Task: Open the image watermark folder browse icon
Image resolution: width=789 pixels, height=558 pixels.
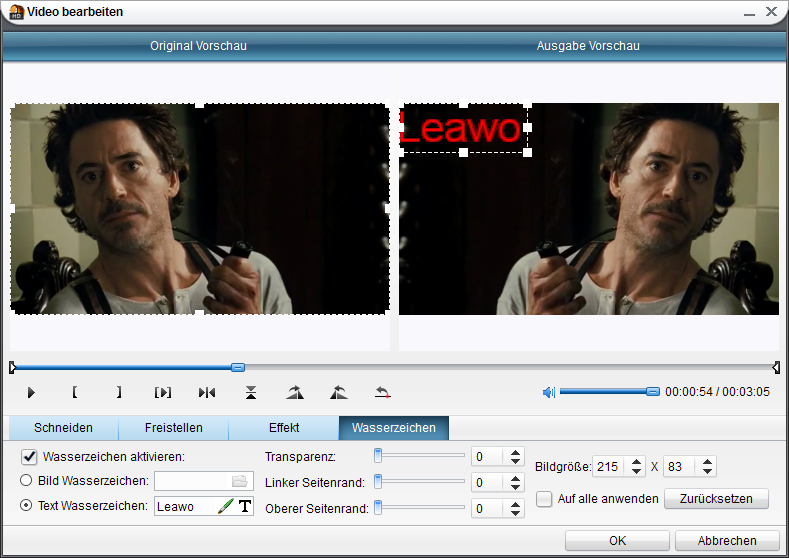Action: 239,481
